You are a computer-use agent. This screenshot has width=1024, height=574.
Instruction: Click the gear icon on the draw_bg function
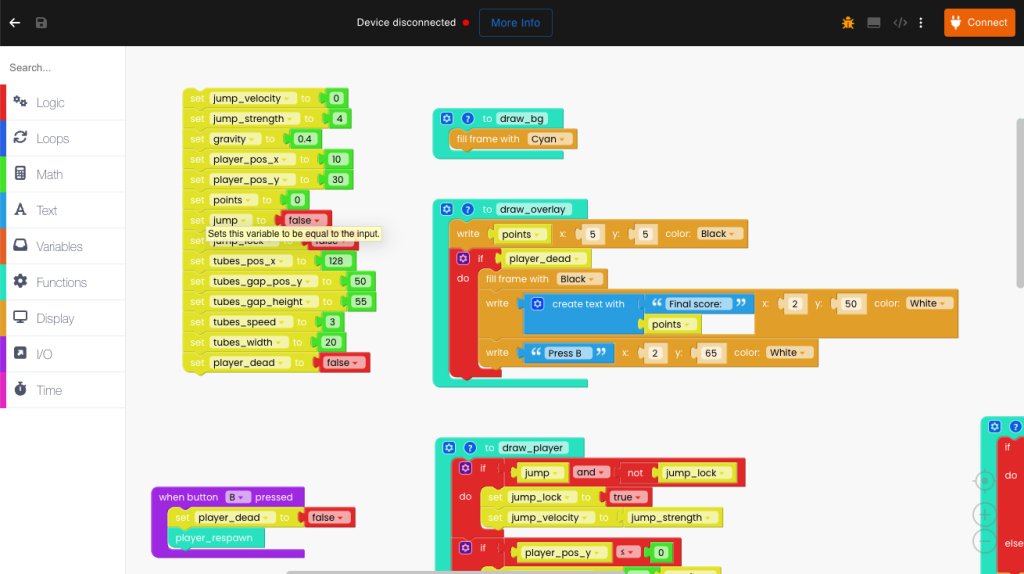point(447,118)
